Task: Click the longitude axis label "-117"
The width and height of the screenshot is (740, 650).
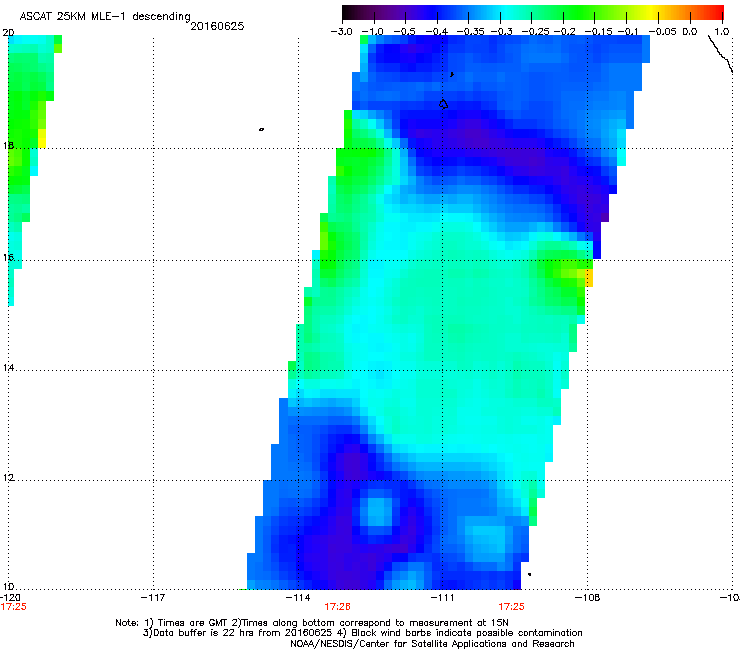Action: [153, 598]
